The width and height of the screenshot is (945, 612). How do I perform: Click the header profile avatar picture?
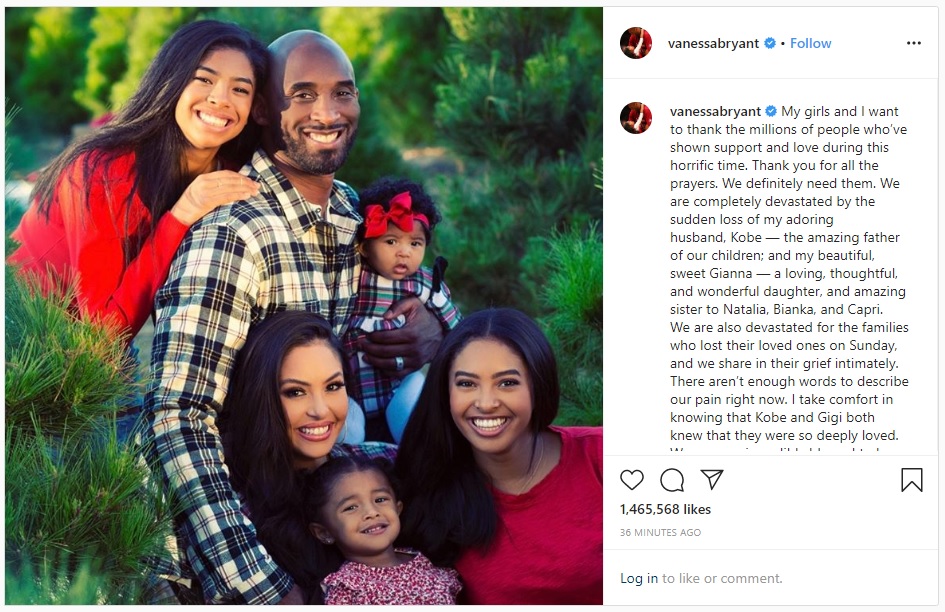tap(636, 43)
